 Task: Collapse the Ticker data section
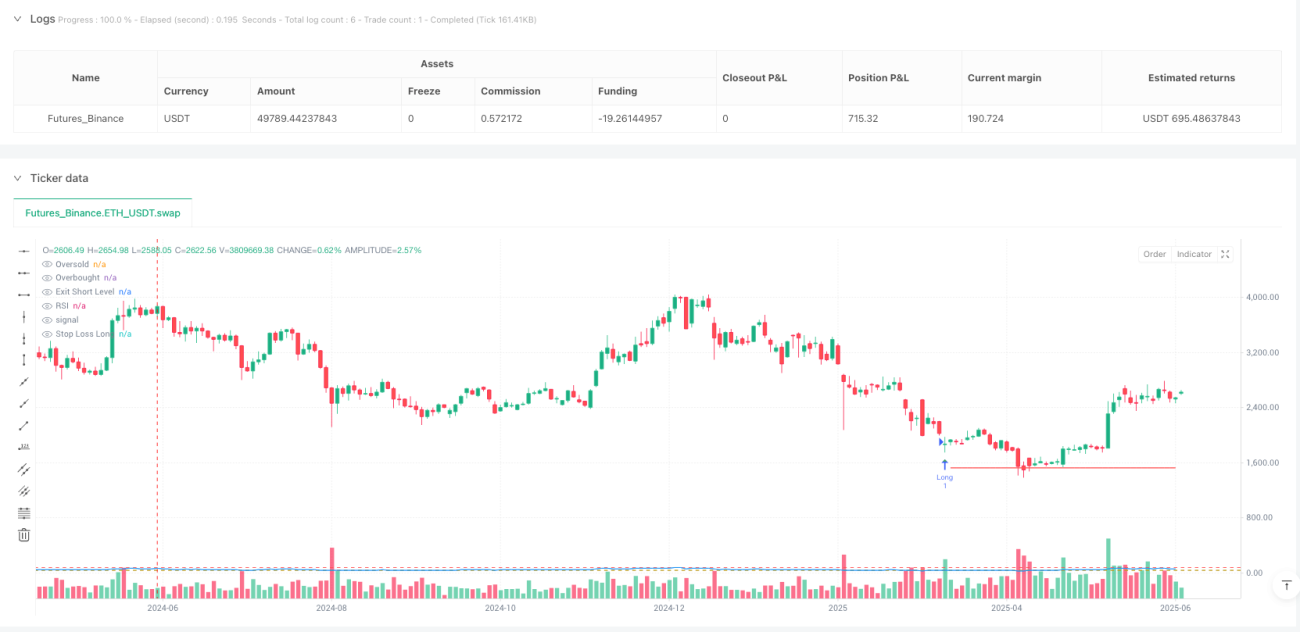pyautogui.click(x=17, y=178)
